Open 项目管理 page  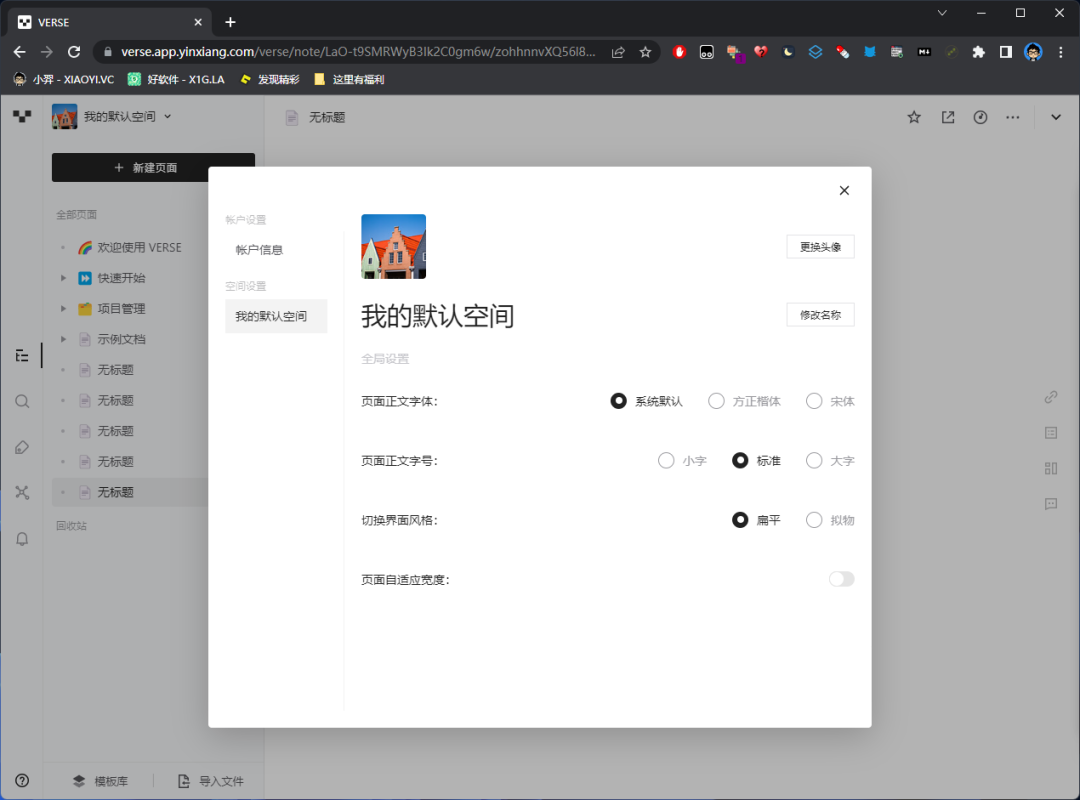(x=121, y=309)
